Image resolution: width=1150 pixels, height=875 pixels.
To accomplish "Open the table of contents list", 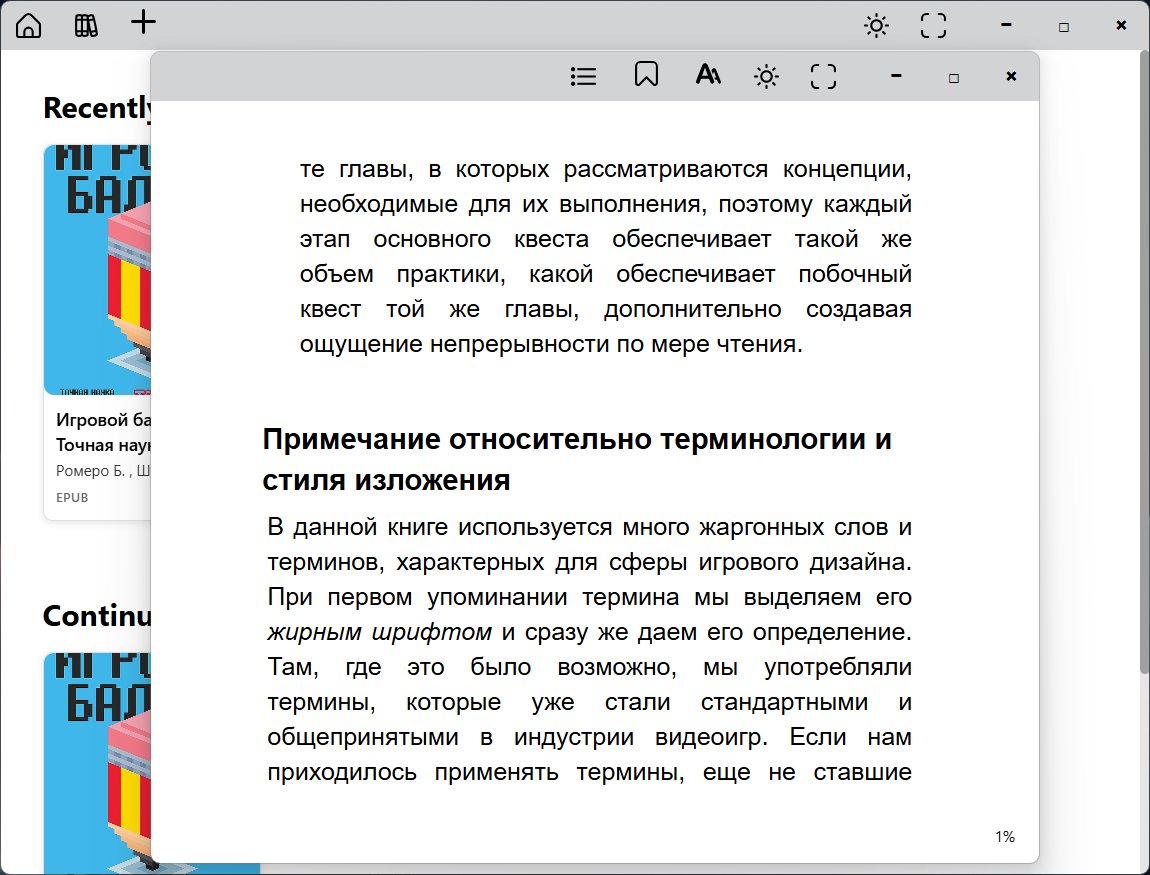I will coord(583,76).
